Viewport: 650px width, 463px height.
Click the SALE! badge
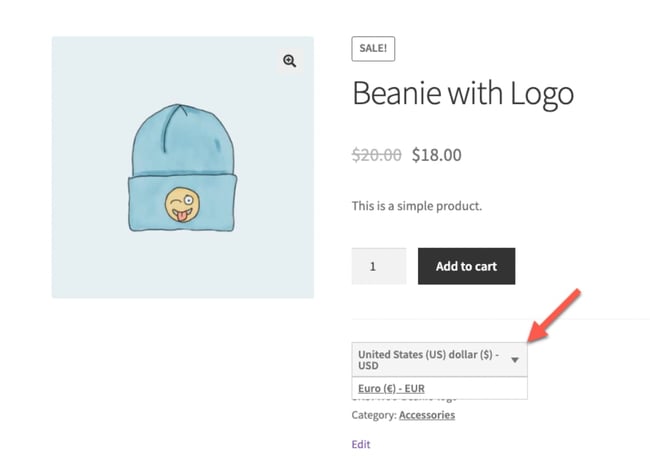pyautogui.click(x=373, y=48)
